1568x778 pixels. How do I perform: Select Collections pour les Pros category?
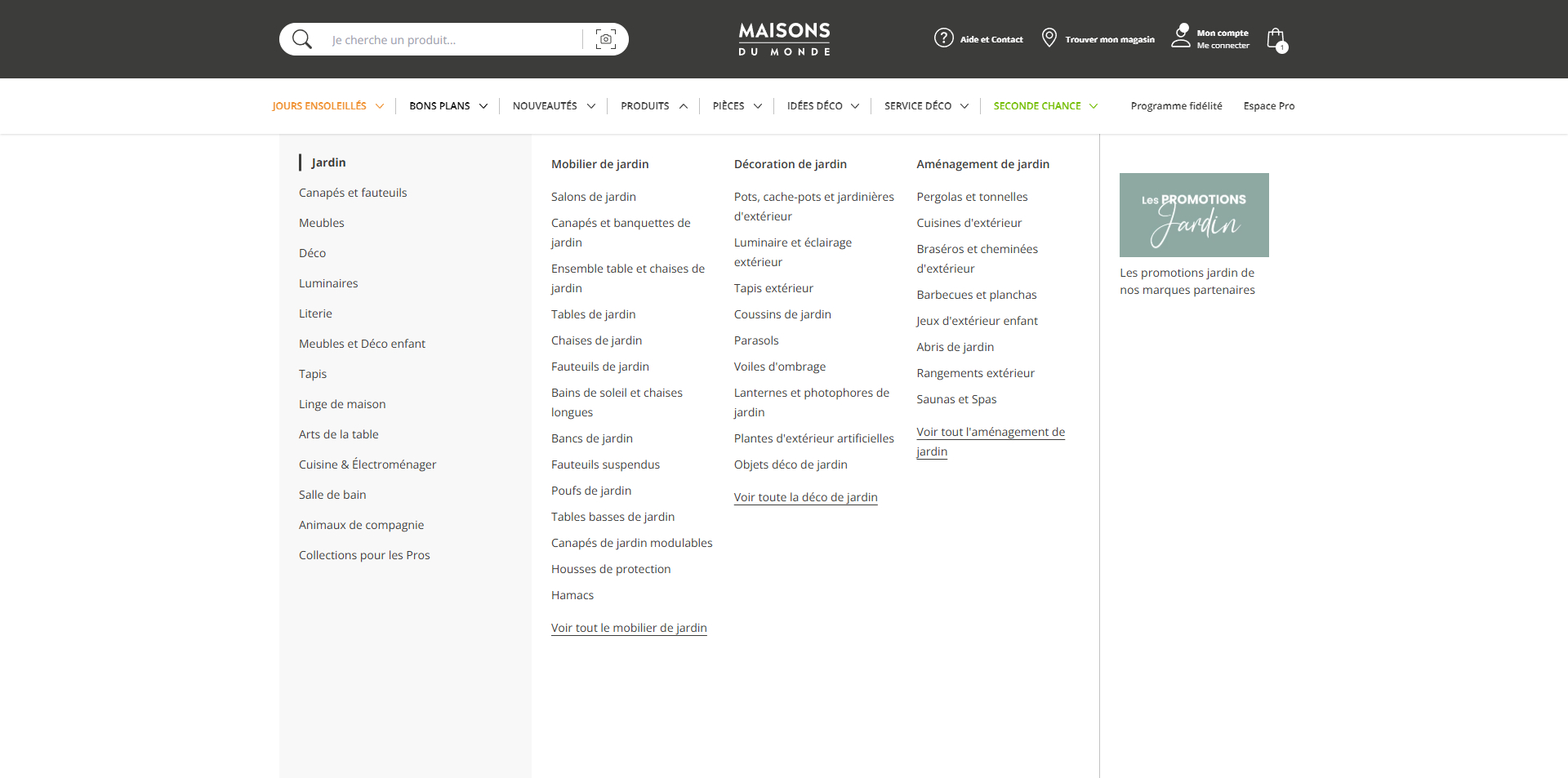tap(364, 555)
